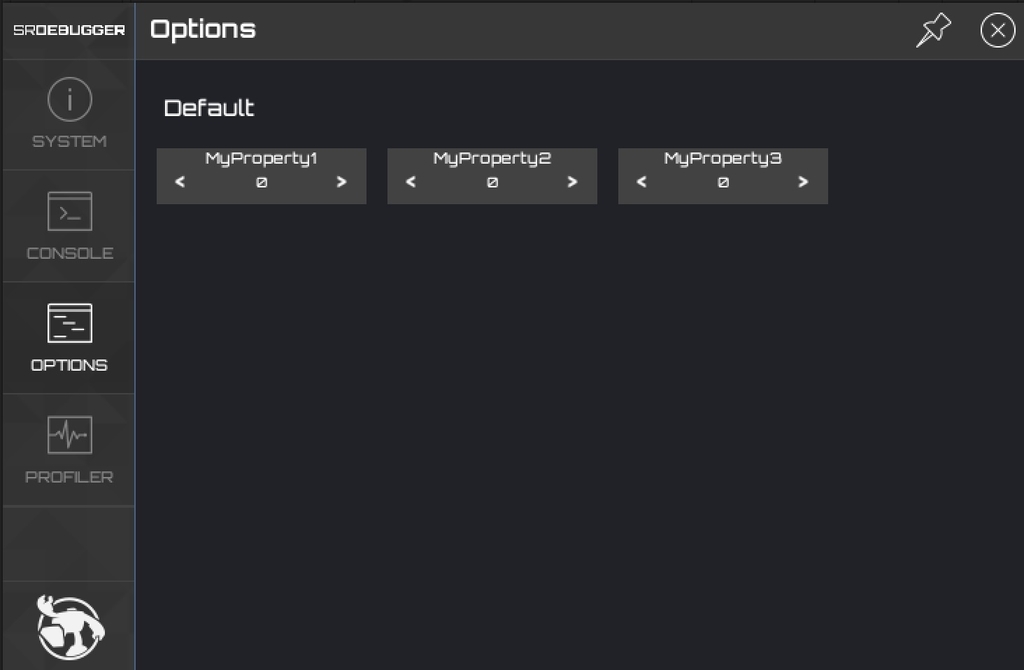
Task: Open the Console tab icon
Action: click(69, 211)
